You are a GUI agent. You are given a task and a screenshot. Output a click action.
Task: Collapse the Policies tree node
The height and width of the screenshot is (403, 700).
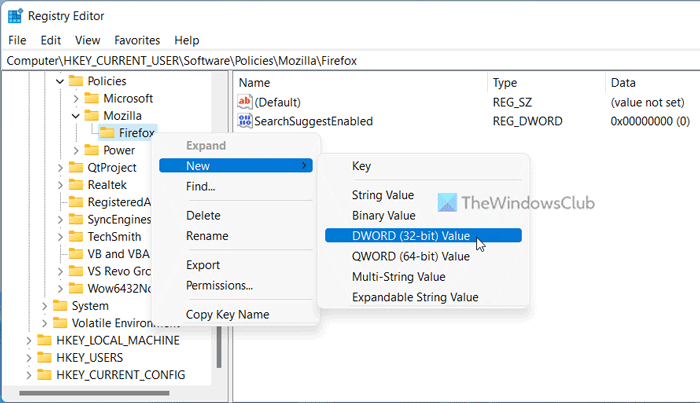click(60, 81)
